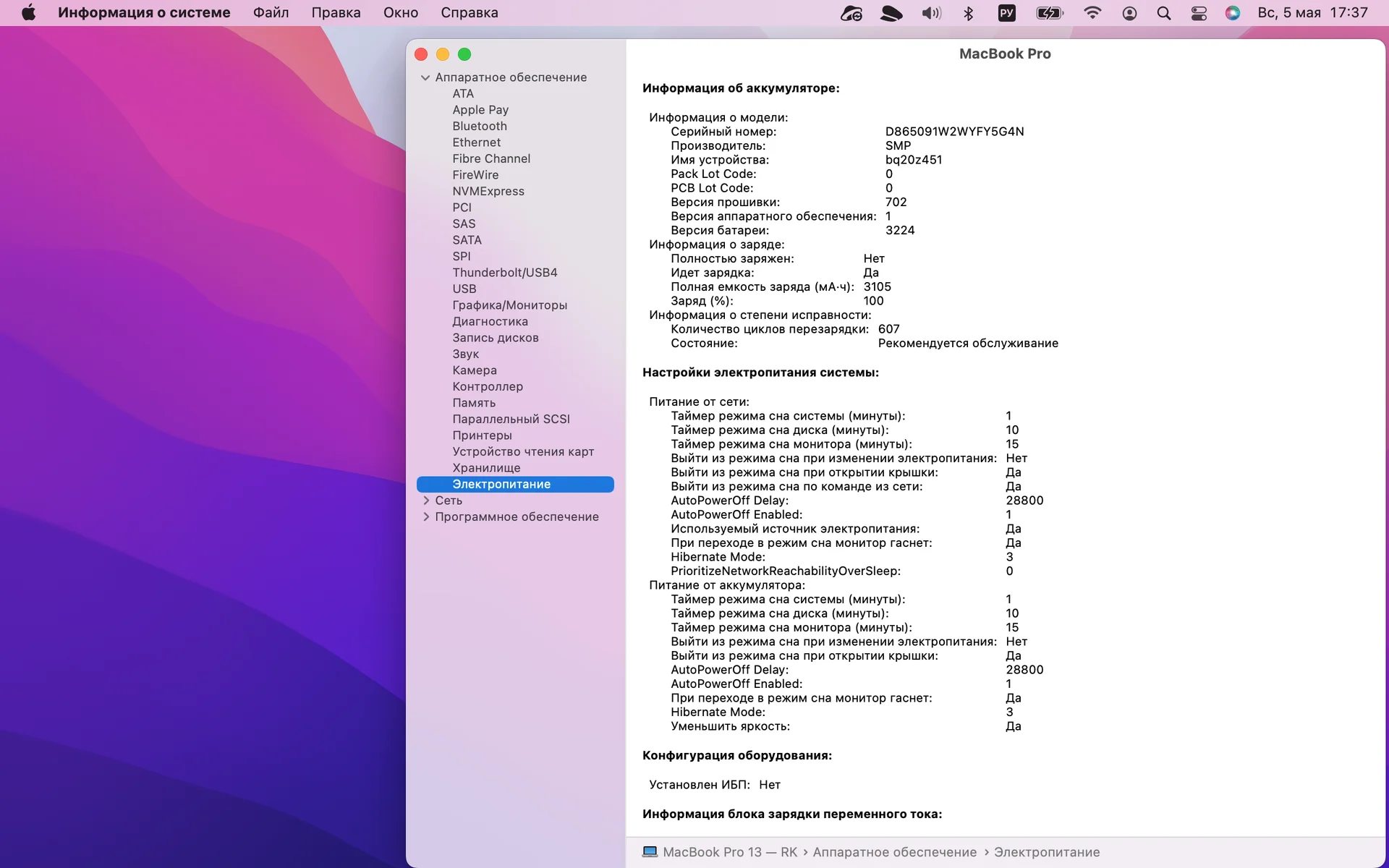This screenshot has width=1389, height=868.
Task: Select NVMExpress in sidebar
Action: click(488, 191)
